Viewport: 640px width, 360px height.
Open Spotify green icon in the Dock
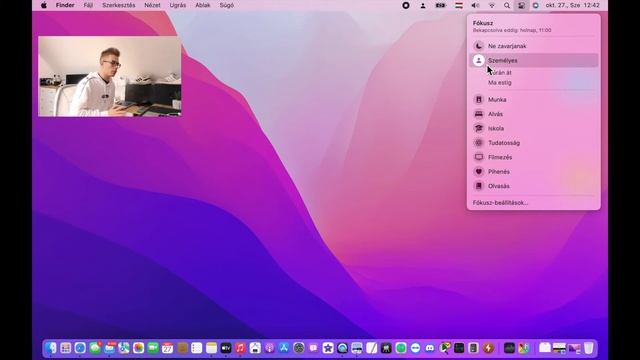pyautogui.click(x=401, y=348)
